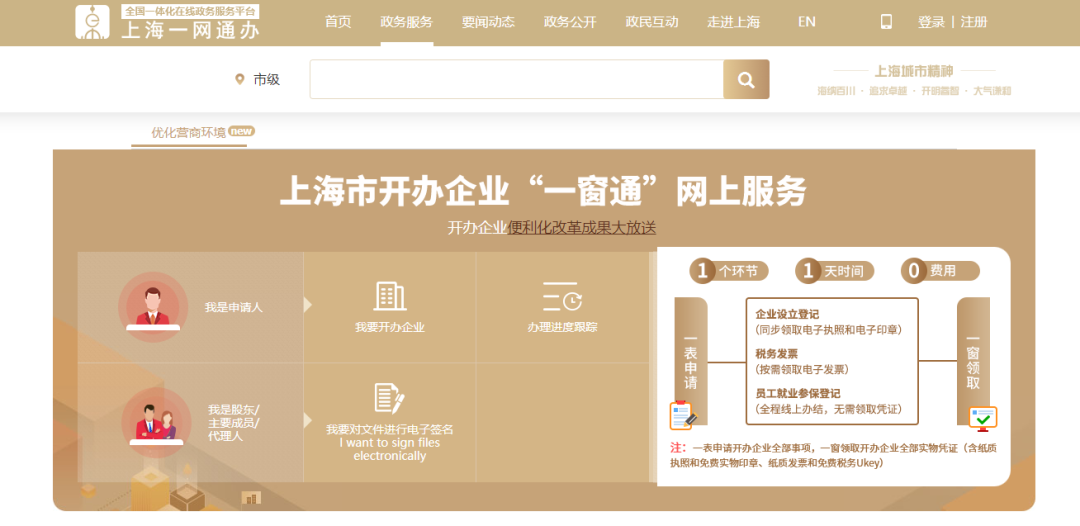Select the 优化营商环境 tab

click(x=189, y=132)
